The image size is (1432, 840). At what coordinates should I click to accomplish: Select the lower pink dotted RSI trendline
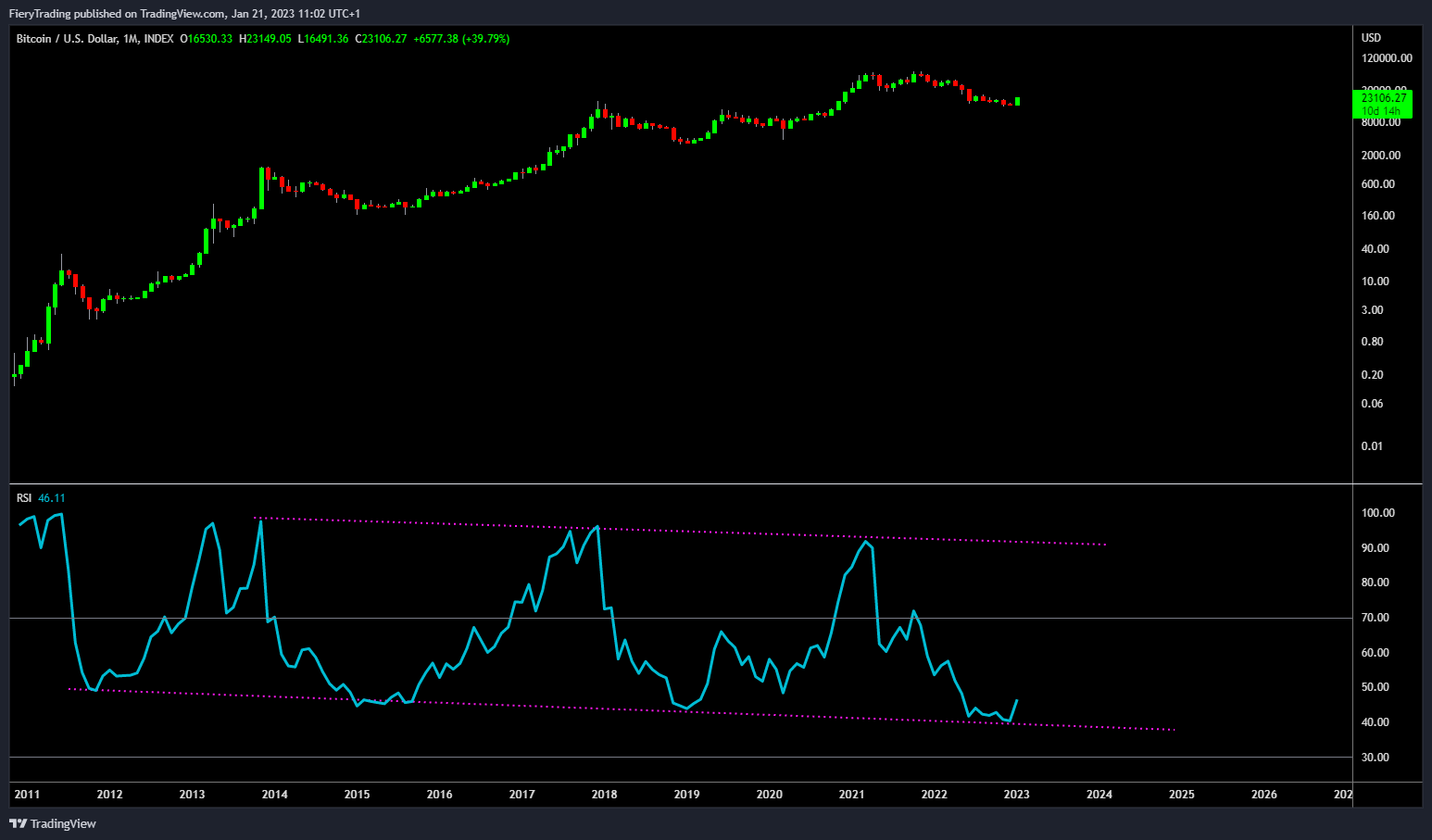pos(622,709)
